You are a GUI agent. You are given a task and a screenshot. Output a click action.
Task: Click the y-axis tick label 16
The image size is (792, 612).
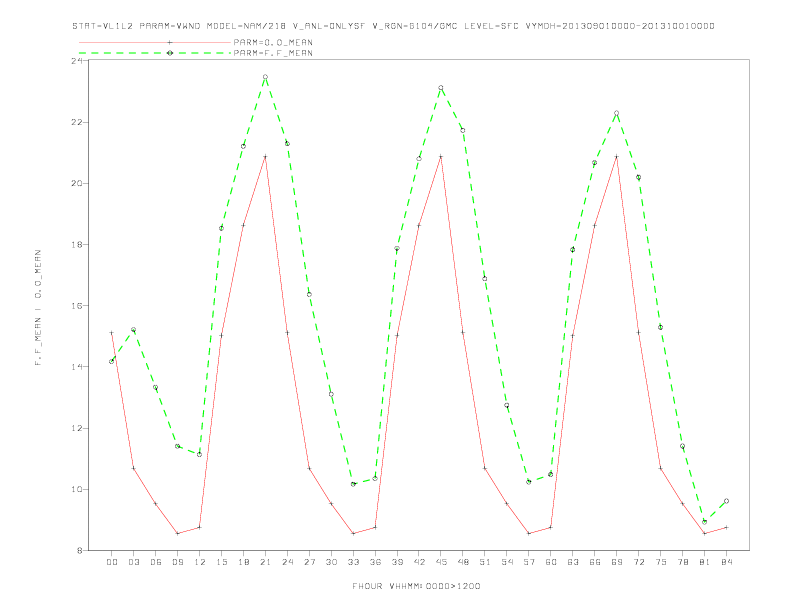point(77,306)
